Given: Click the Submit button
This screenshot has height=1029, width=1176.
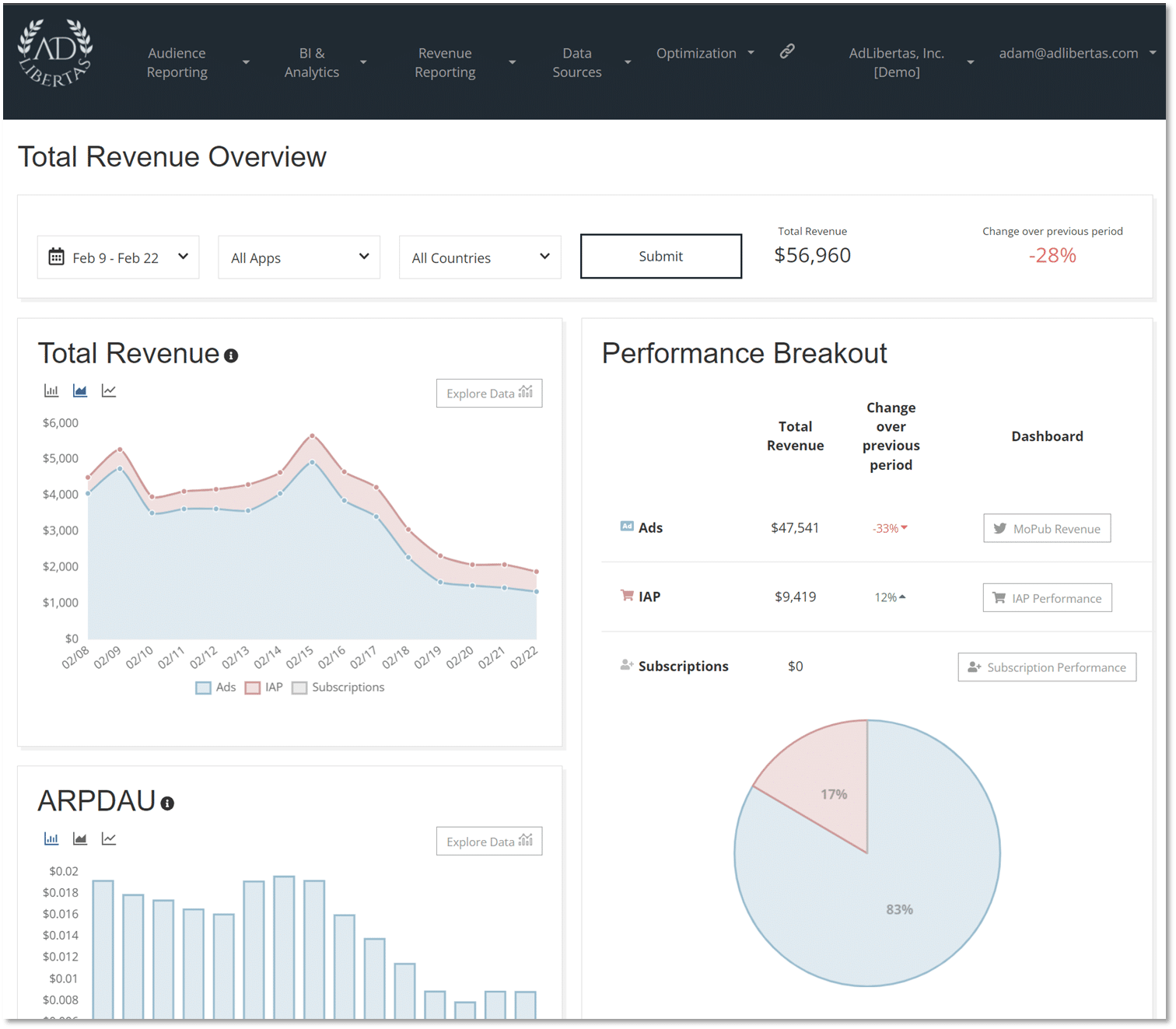Looking at the screenshot, I should tap(661, 256).
